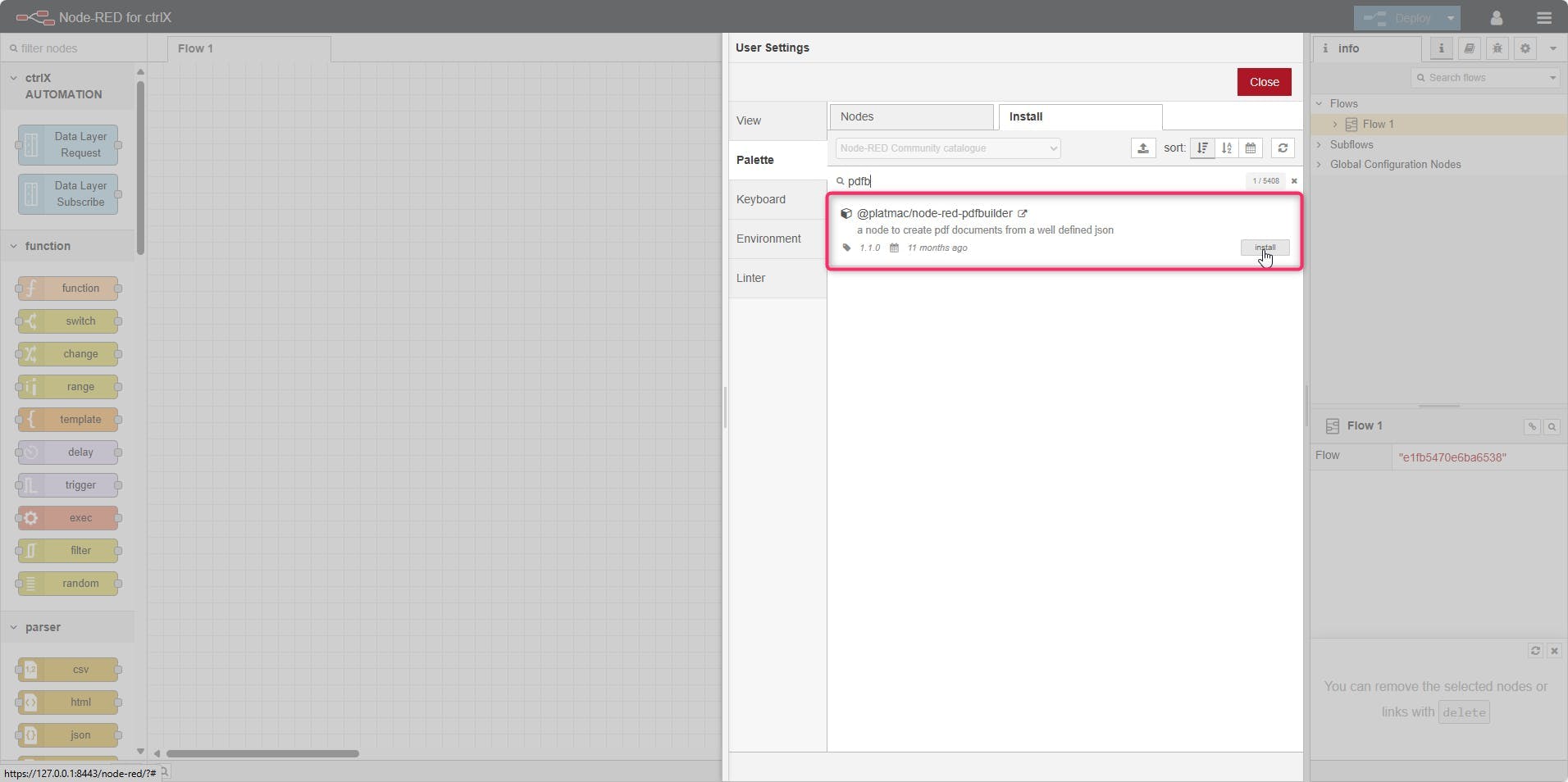Click the Deploy button
The width and height of the screenshot is (1568, 782).
pyautogui.click(x=1397, y=17)
